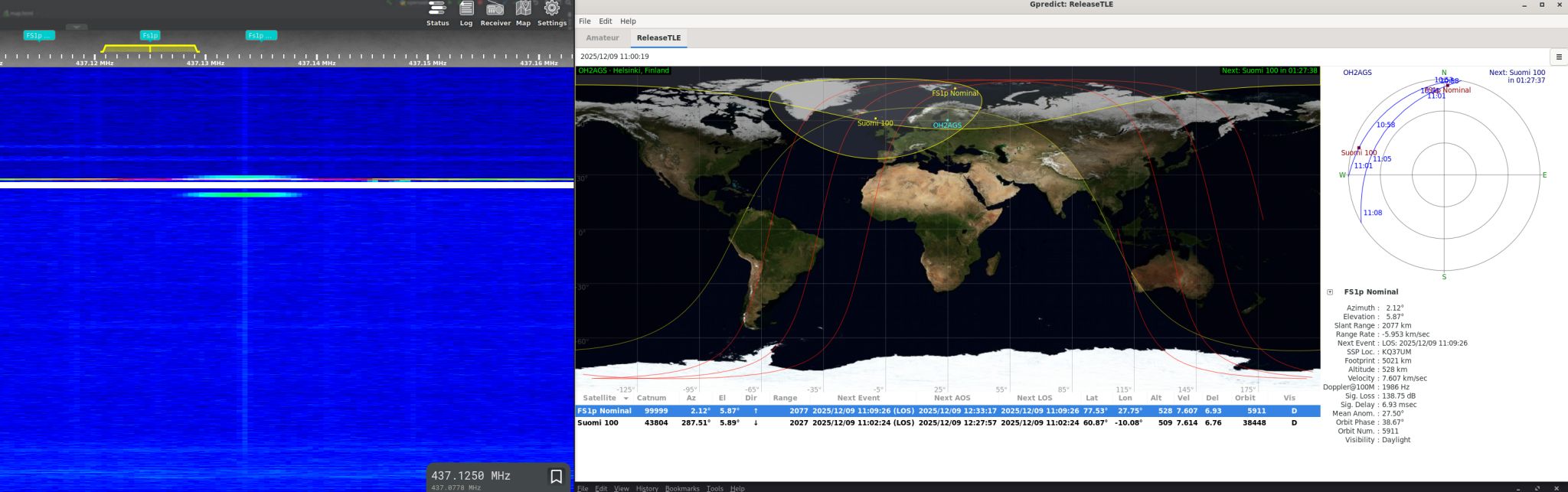Sort satellite list by Range column
The image size is (1568, 492).
point(785,398)
